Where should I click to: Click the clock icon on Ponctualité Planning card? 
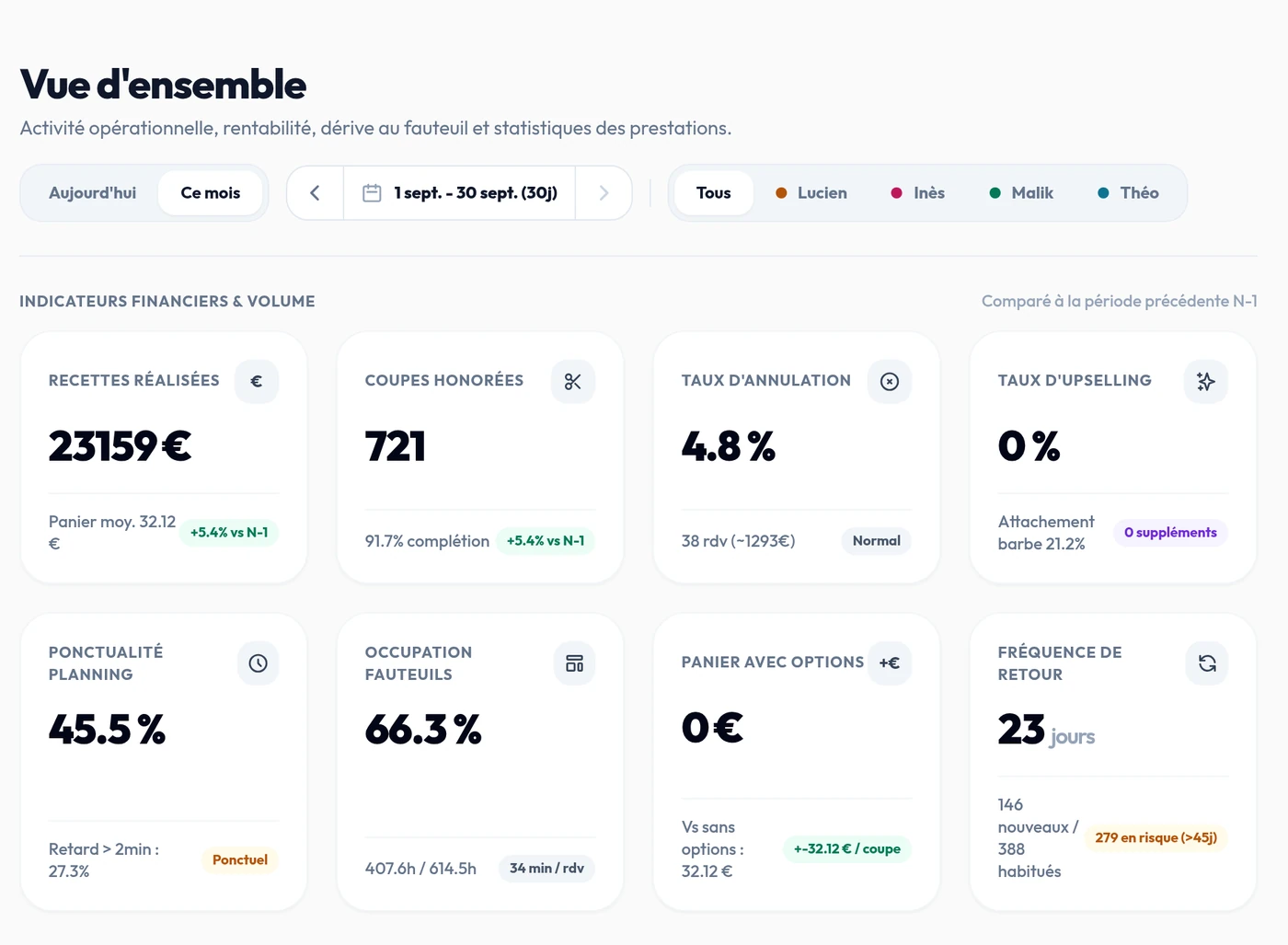[x=258, y=663]
